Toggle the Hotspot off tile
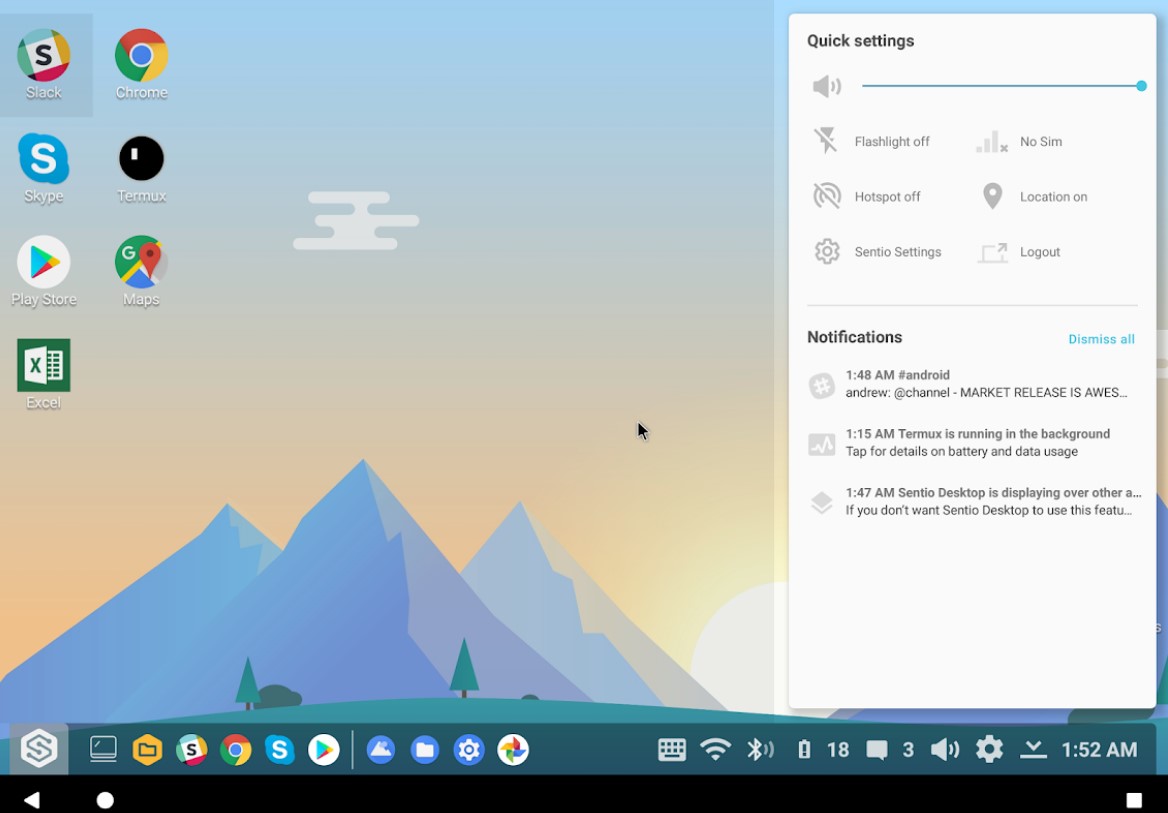Viewport: 1168px width, 813px height. [x=868, y=196]
